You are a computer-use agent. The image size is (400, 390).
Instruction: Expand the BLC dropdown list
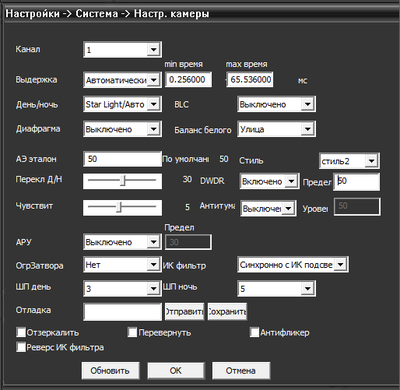[276, 104]
